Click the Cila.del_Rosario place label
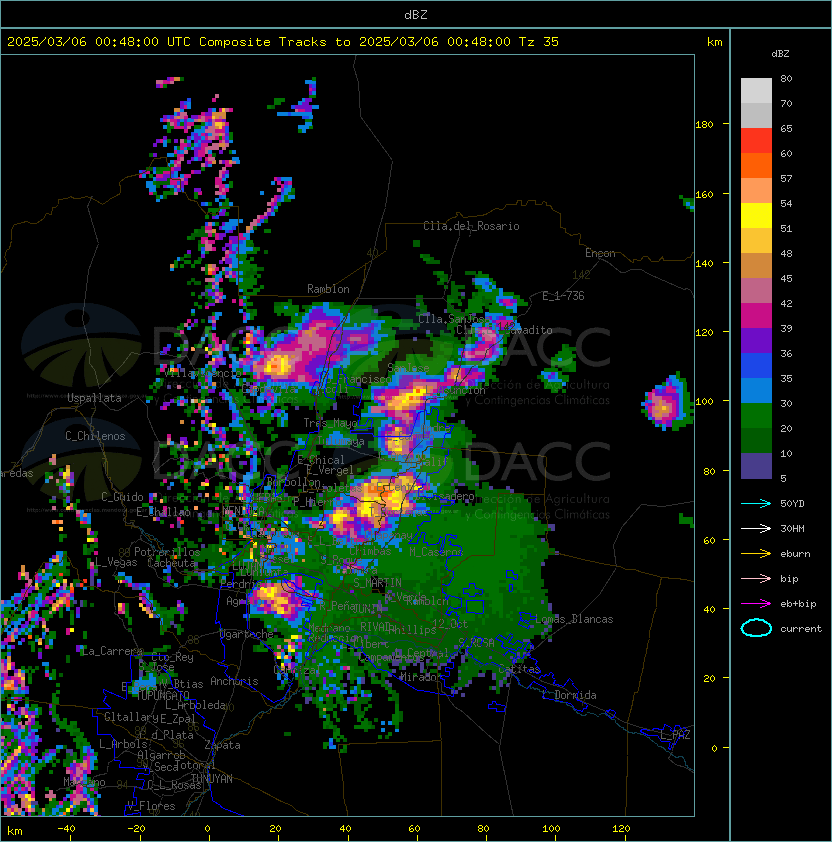The height and width of the screenshot is (842, 832). coord(471,226)
